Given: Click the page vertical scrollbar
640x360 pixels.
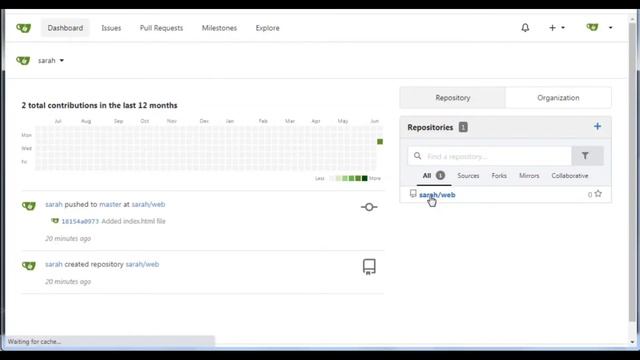Looking at the screenshot, I should pyautogui.click(x=632, y=171).
